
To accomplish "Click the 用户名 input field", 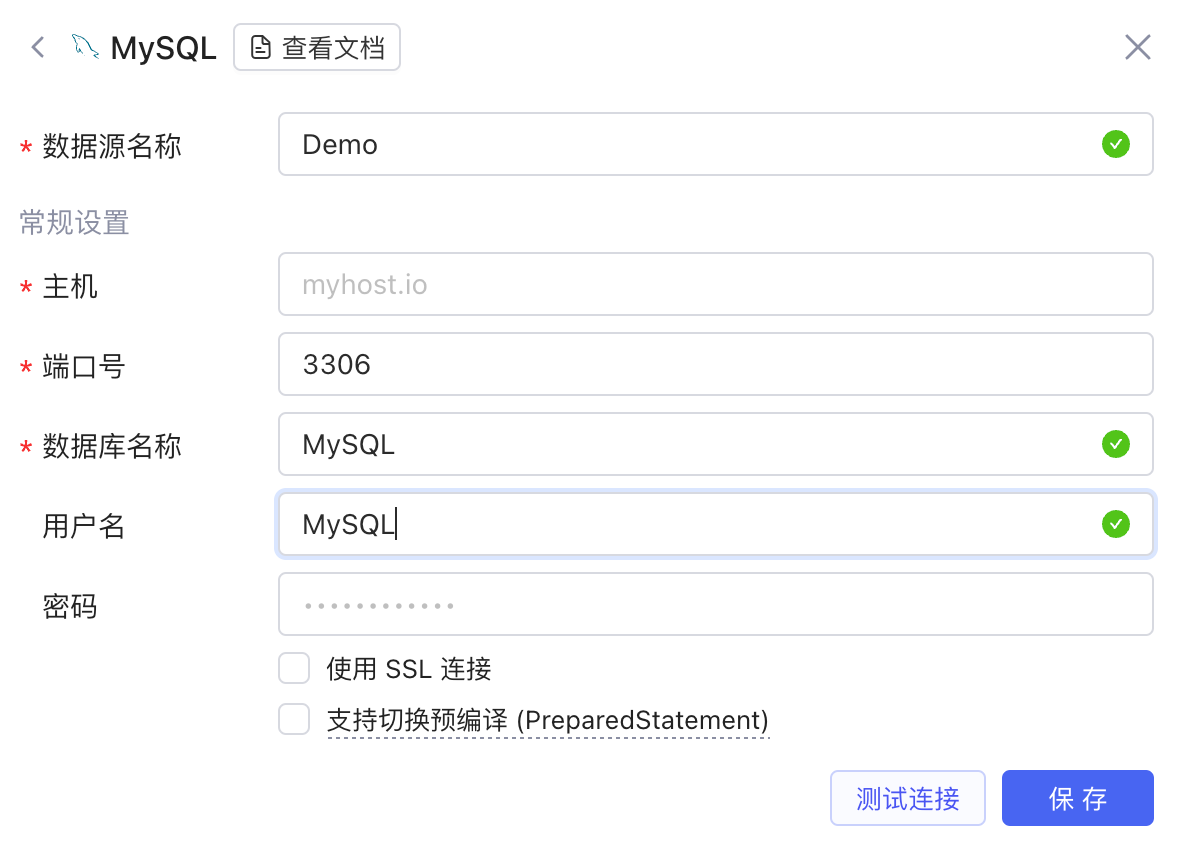I will [716, 525].
